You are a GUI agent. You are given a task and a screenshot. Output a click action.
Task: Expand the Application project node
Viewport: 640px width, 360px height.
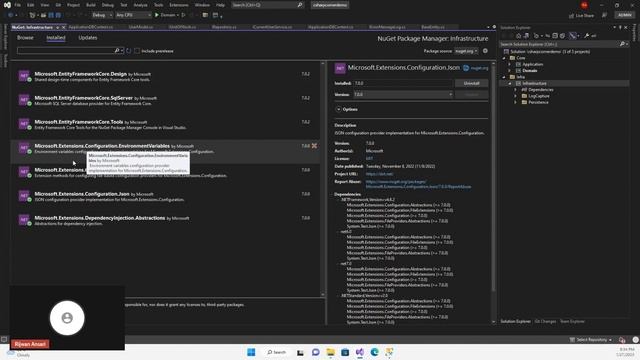(x=509, y=64)
